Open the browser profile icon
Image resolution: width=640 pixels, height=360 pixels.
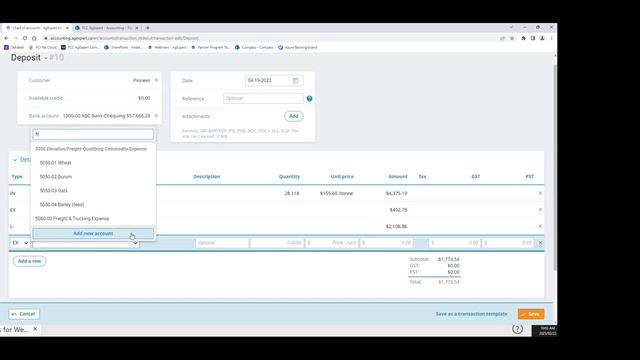pyautogui.click(x=542, y=38)
